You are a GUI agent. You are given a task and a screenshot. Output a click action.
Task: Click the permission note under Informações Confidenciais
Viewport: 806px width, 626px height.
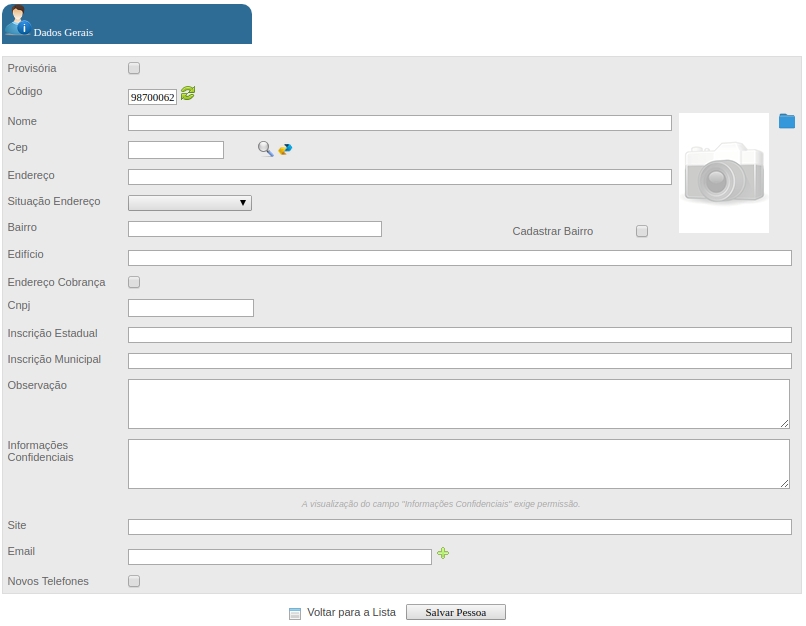(x=441, y=504)
